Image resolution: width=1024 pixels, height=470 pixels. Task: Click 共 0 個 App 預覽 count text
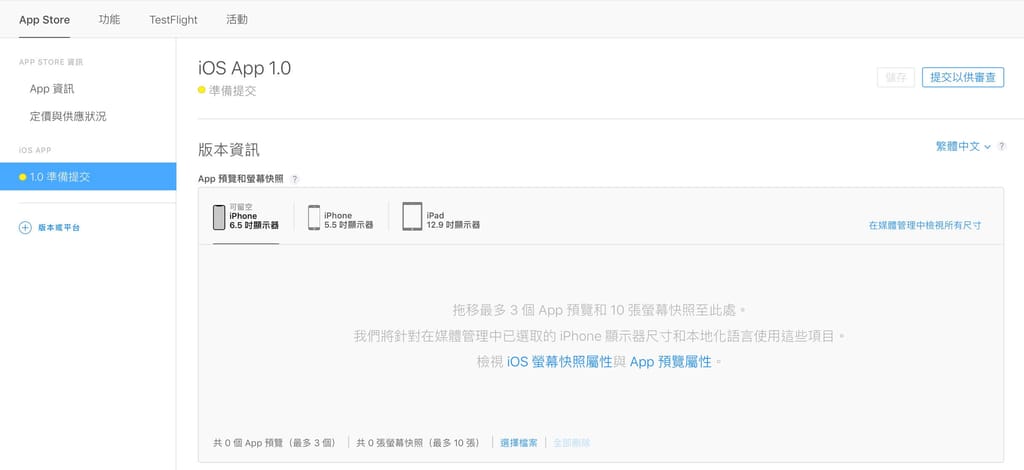[x=274, y=443]
